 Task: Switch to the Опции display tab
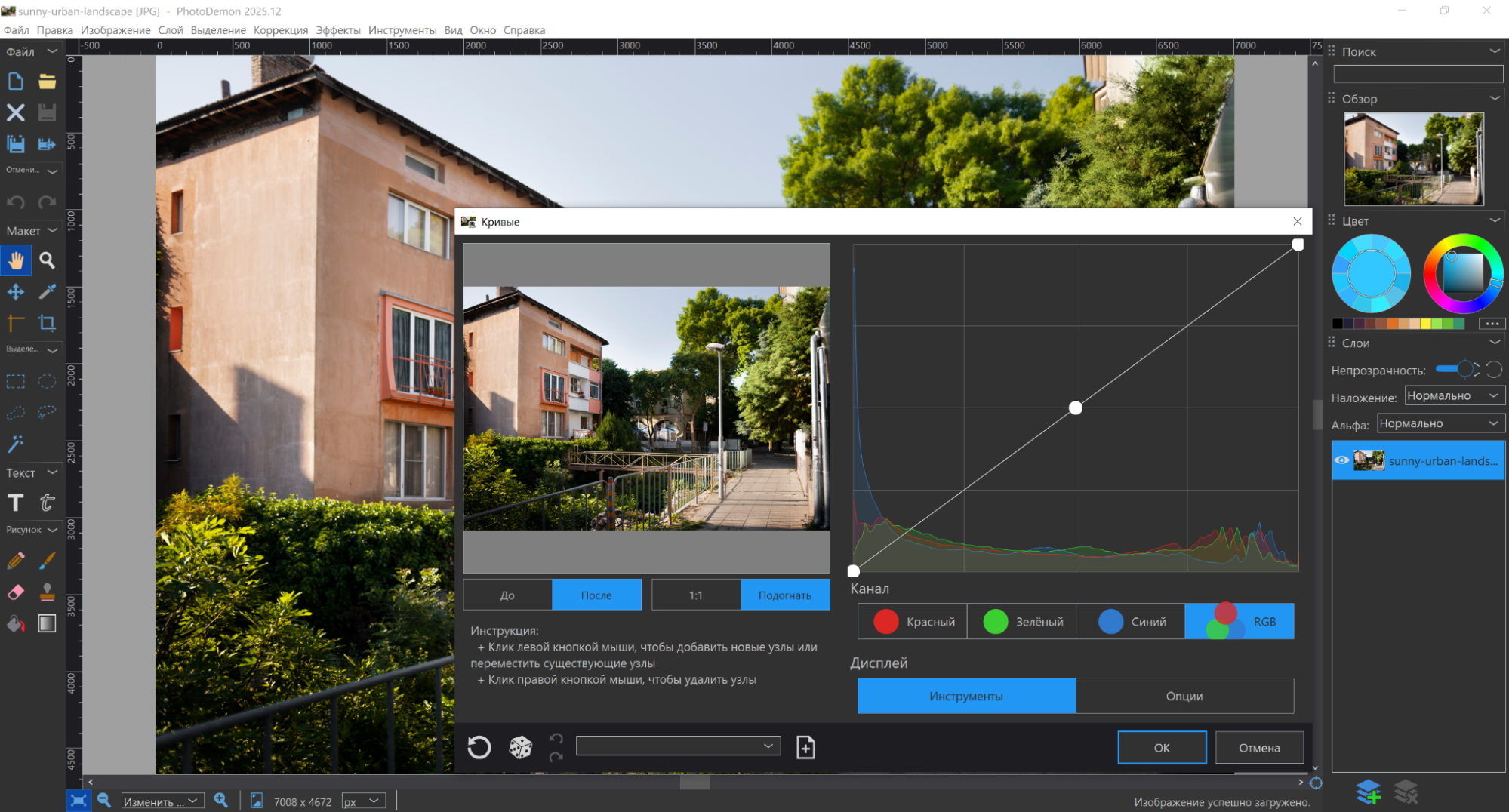click(x=1184, y=696)
